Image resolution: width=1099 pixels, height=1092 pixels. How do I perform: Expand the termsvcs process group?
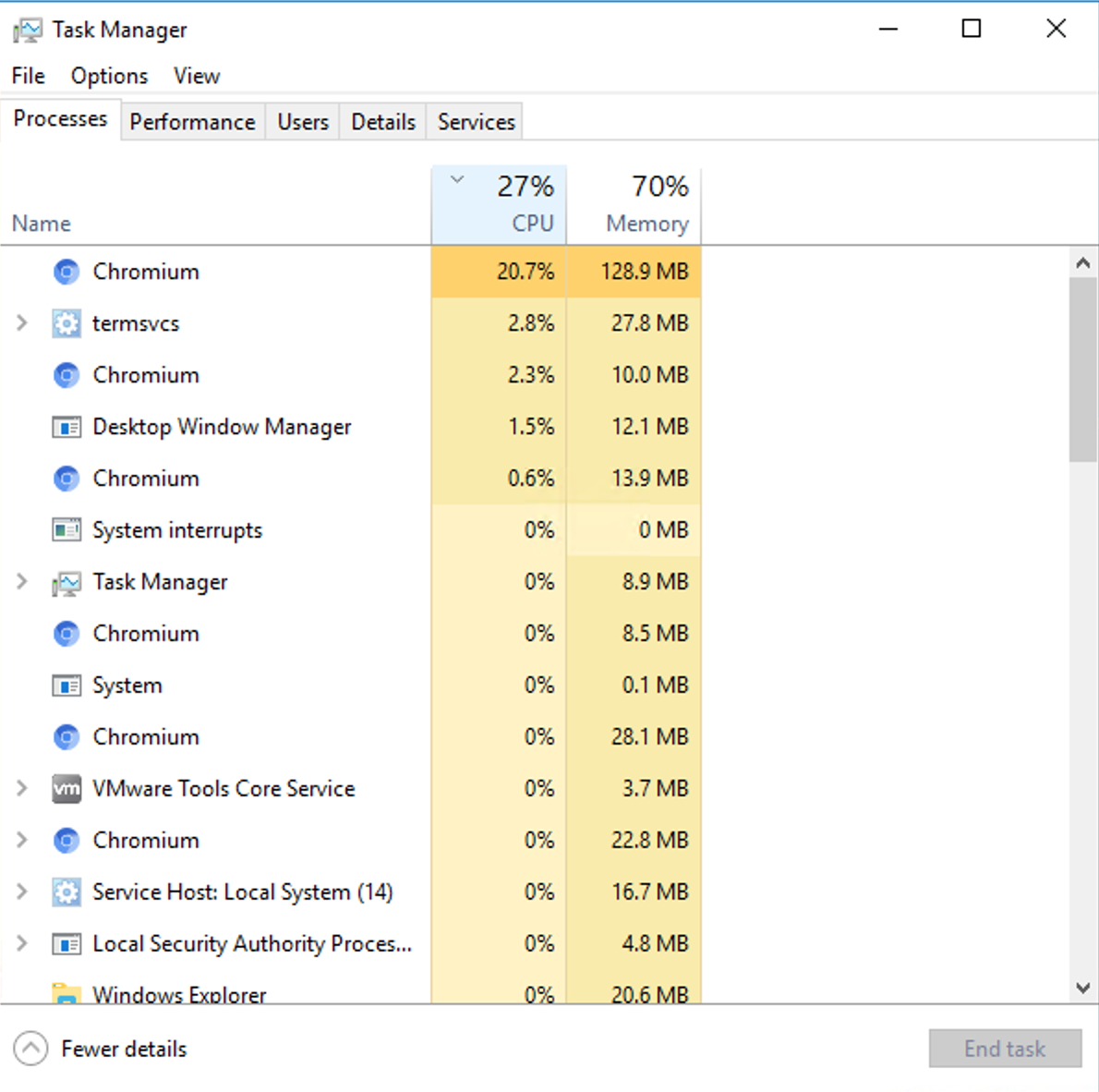point(22,322)
